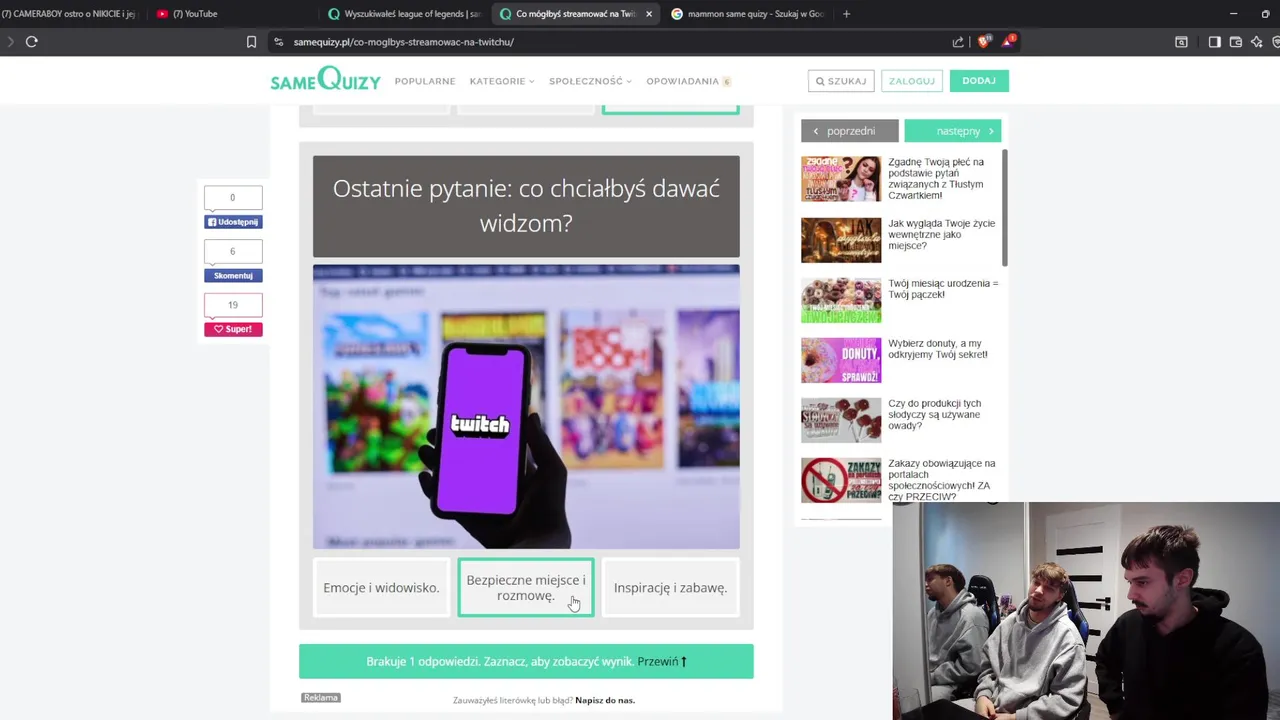Click the question header 'Ostatnie pytanie'
This screenshot has height=720, width=1280.
526,206
